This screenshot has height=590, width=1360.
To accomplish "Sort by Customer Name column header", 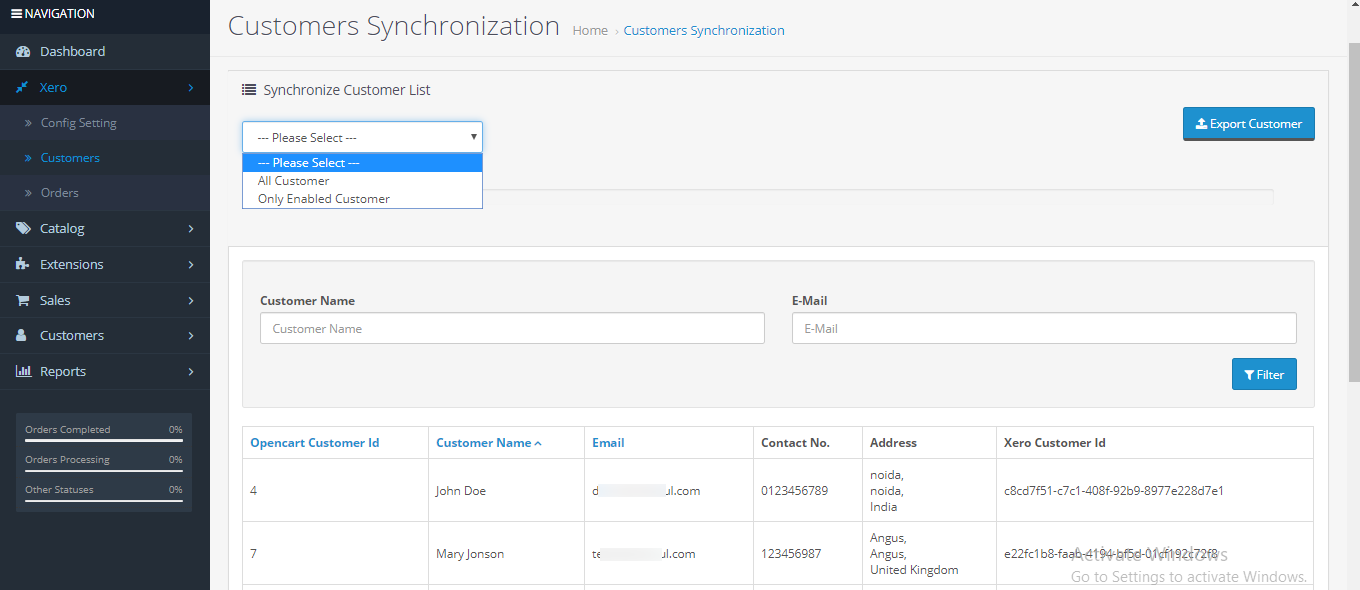I will point(489,443).
